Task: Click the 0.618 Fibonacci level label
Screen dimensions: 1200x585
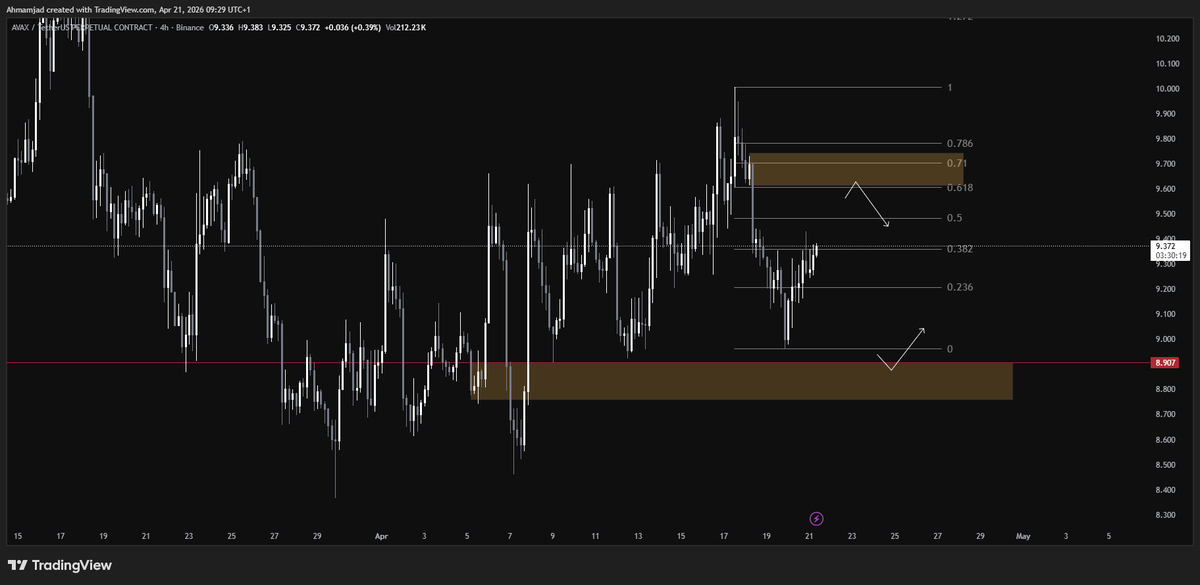Action: tap(960, 188)
